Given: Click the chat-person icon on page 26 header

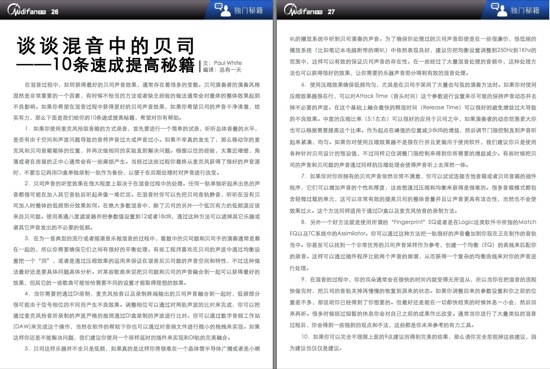Looking at the screenshot, I should [222, 9].
